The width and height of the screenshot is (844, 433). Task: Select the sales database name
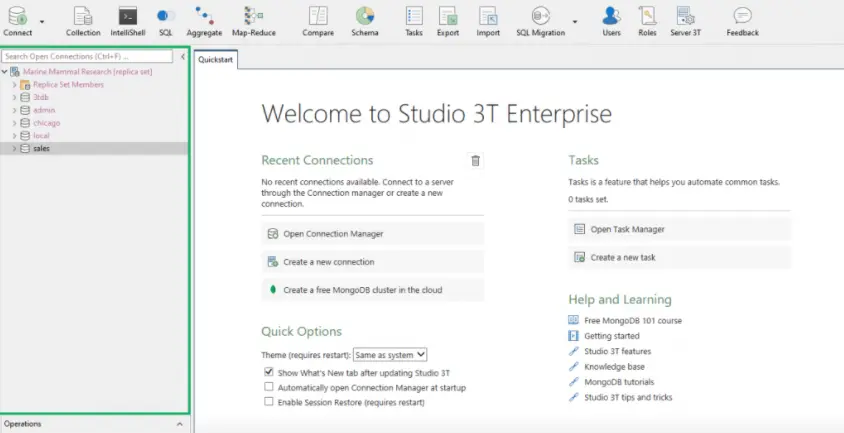[41, 148]
